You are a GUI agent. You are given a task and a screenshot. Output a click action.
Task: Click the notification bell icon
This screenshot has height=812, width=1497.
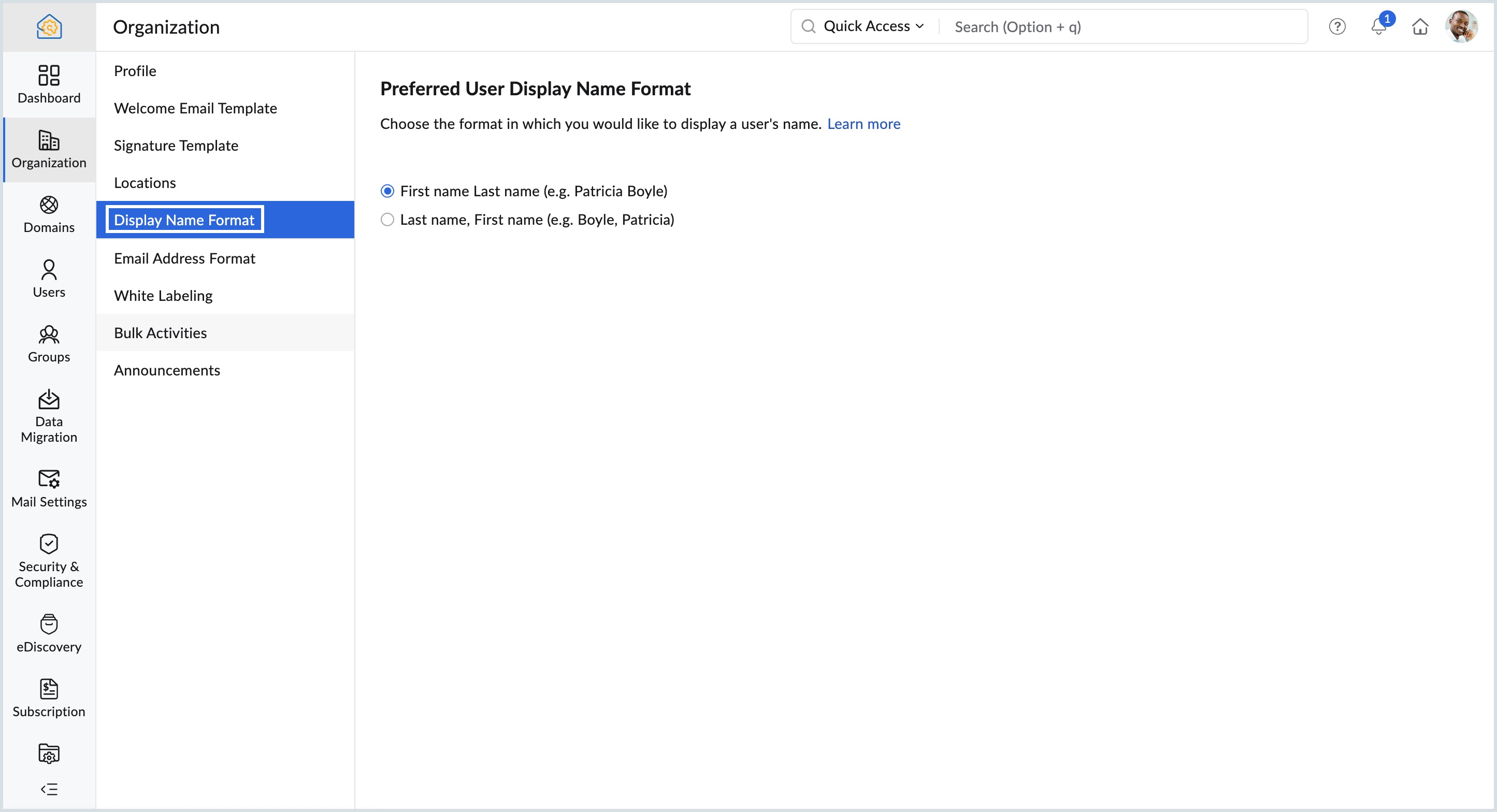pyautogui.click(x=1378, y=27)
